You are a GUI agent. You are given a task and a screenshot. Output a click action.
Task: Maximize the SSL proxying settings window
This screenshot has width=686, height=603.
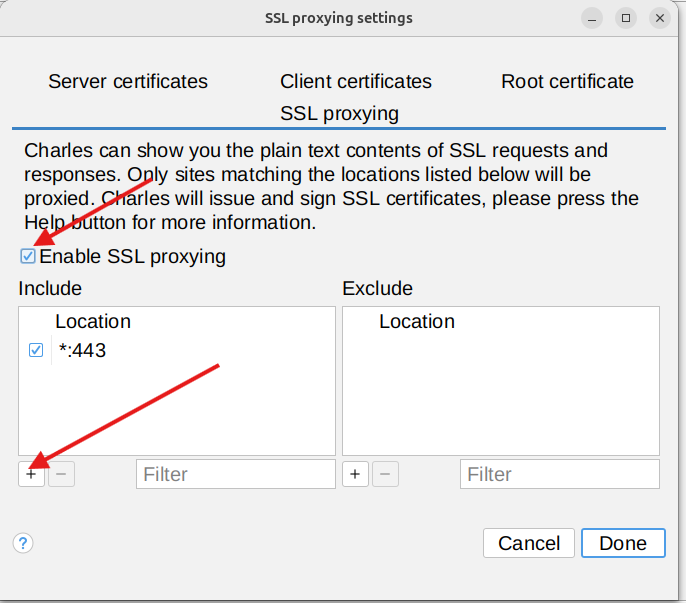(626, 18)
